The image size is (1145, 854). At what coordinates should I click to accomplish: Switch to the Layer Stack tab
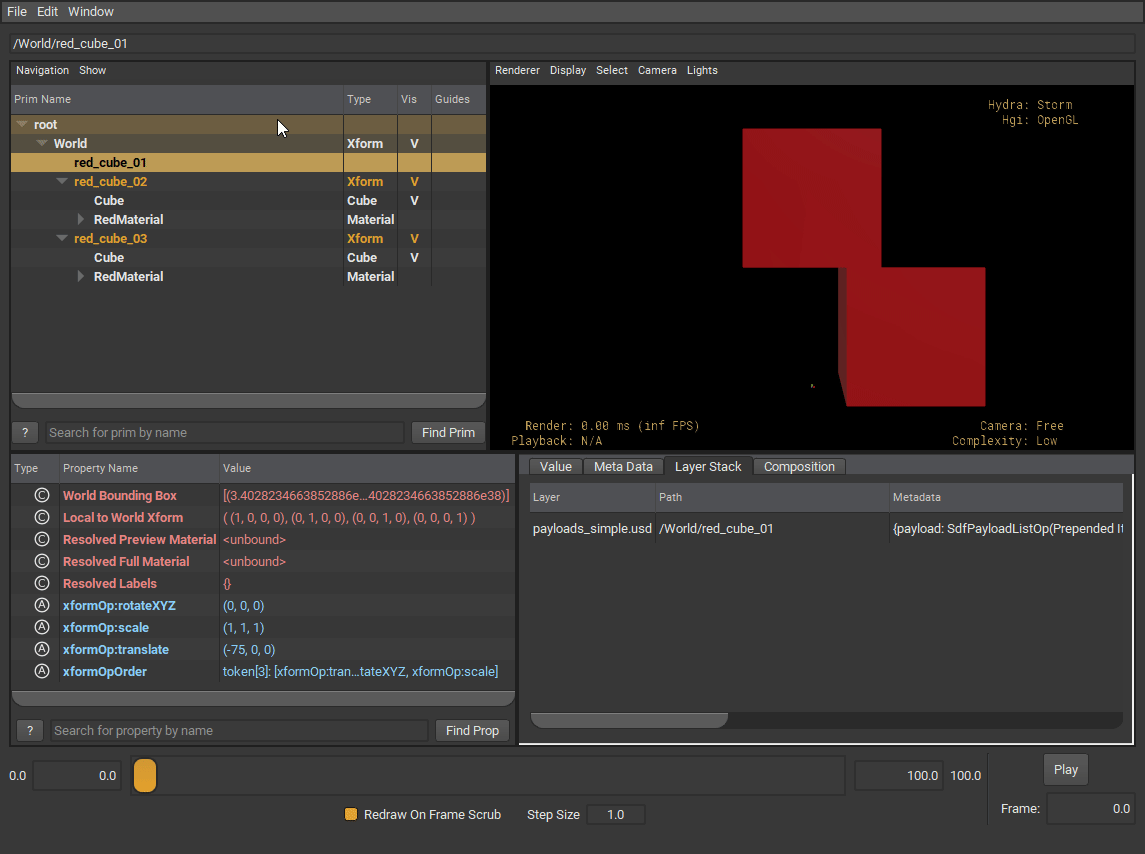pos(708,467)
